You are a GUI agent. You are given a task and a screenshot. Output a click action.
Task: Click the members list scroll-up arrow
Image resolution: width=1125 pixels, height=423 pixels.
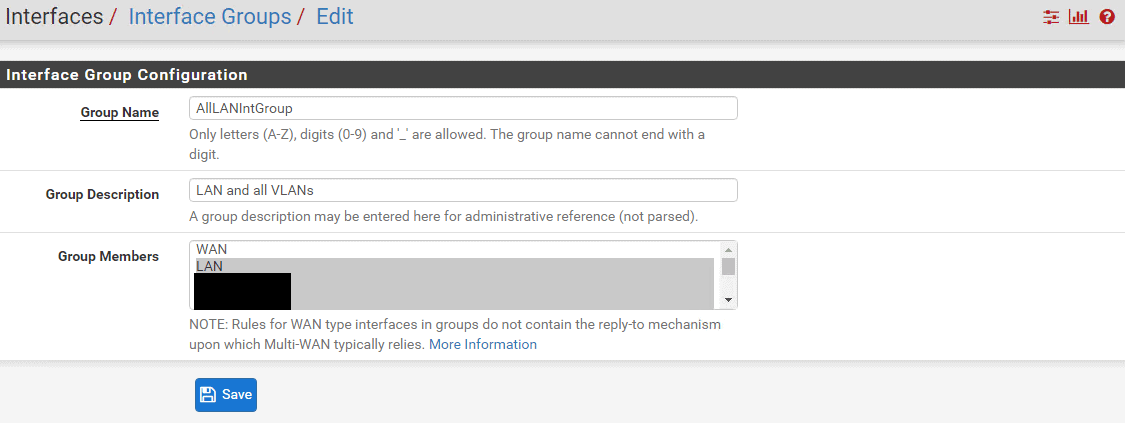point(728,249)
